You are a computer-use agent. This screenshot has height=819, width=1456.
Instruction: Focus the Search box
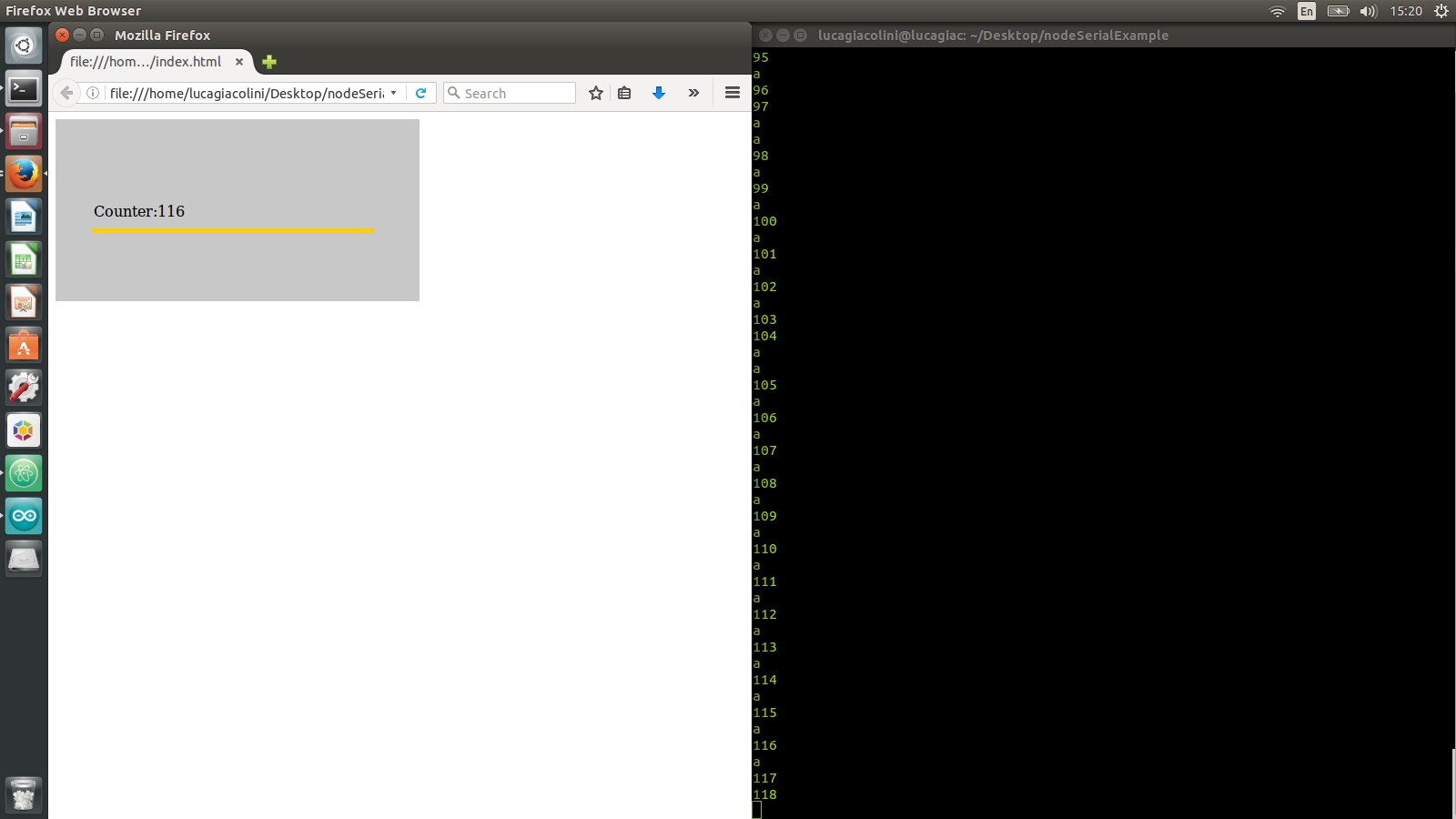pos(510,93)
